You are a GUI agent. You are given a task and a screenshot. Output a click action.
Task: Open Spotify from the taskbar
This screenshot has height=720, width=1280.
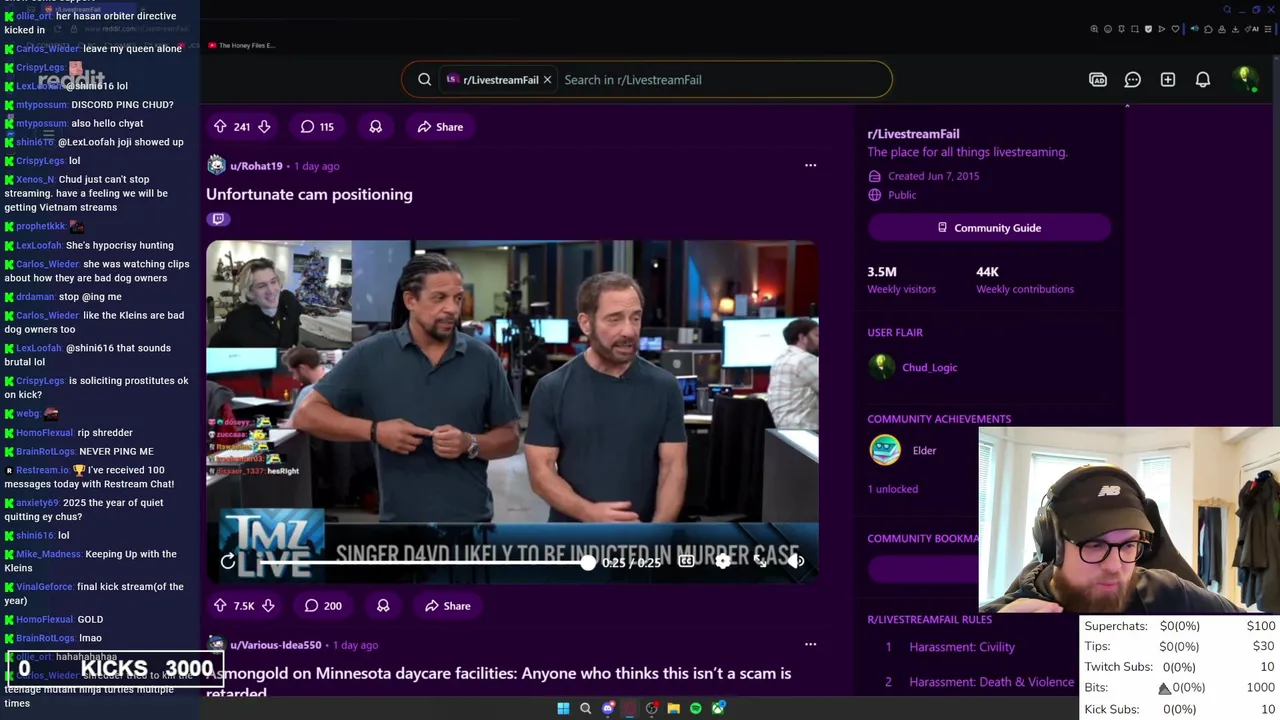696,709
